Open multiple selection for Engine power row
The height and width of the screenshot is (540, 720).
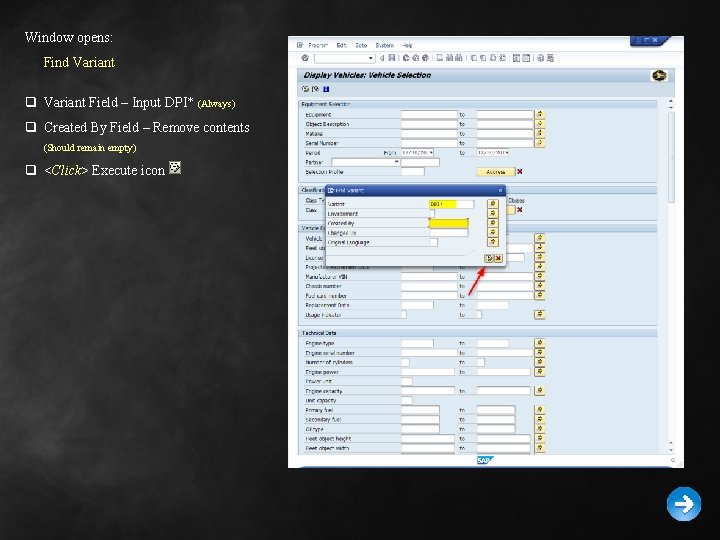click(x=540, y=372)
